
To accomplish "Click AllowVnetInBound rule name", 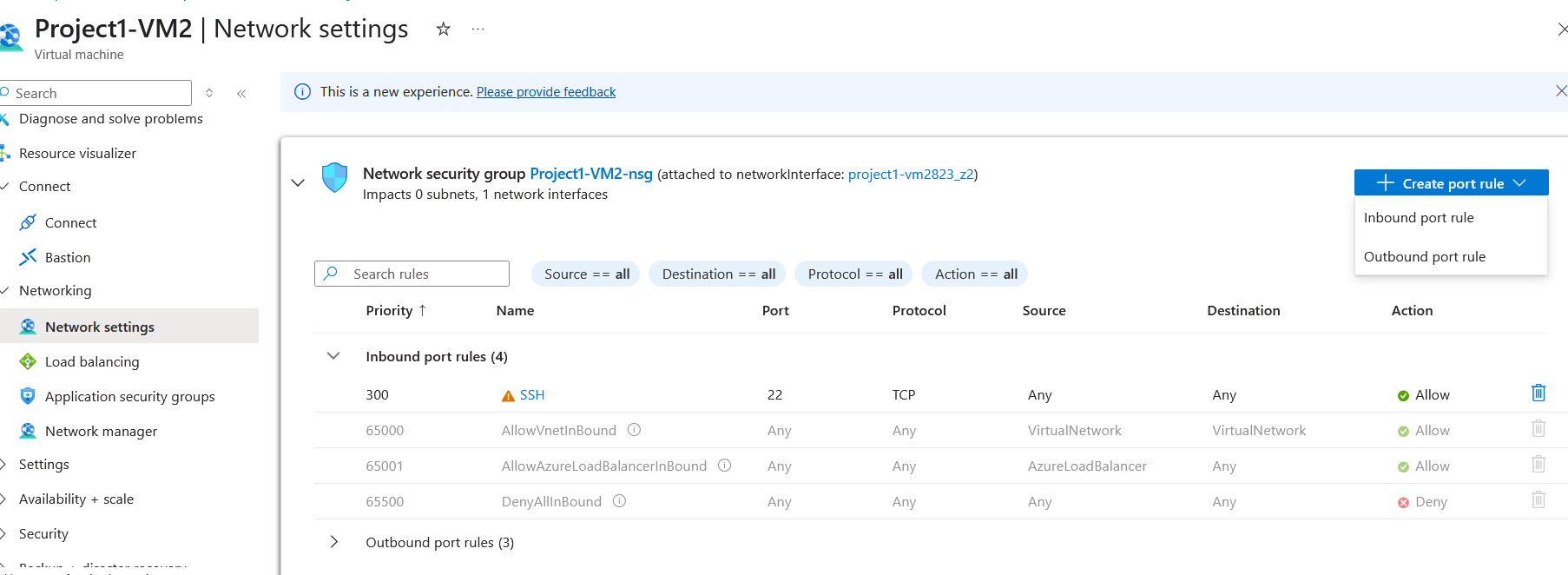I will [559, 430].
